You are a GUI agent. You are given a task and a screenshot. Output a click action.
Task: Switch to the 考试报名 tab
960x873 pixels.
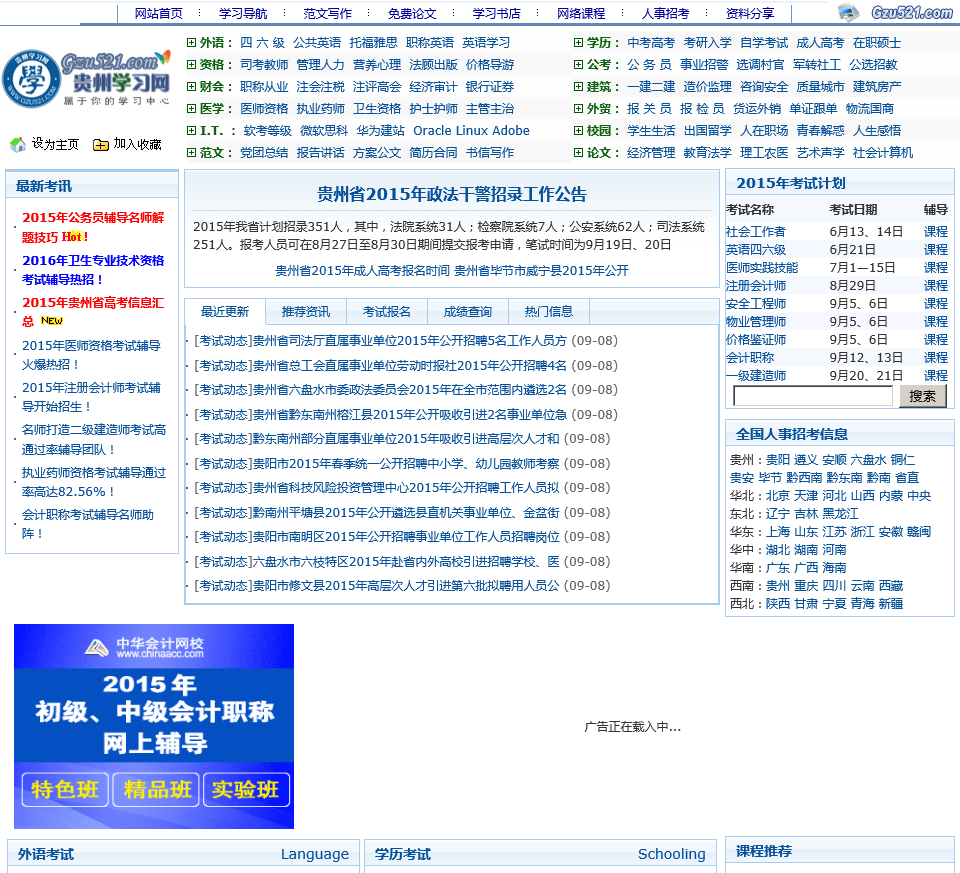click(x=386, y=312)
